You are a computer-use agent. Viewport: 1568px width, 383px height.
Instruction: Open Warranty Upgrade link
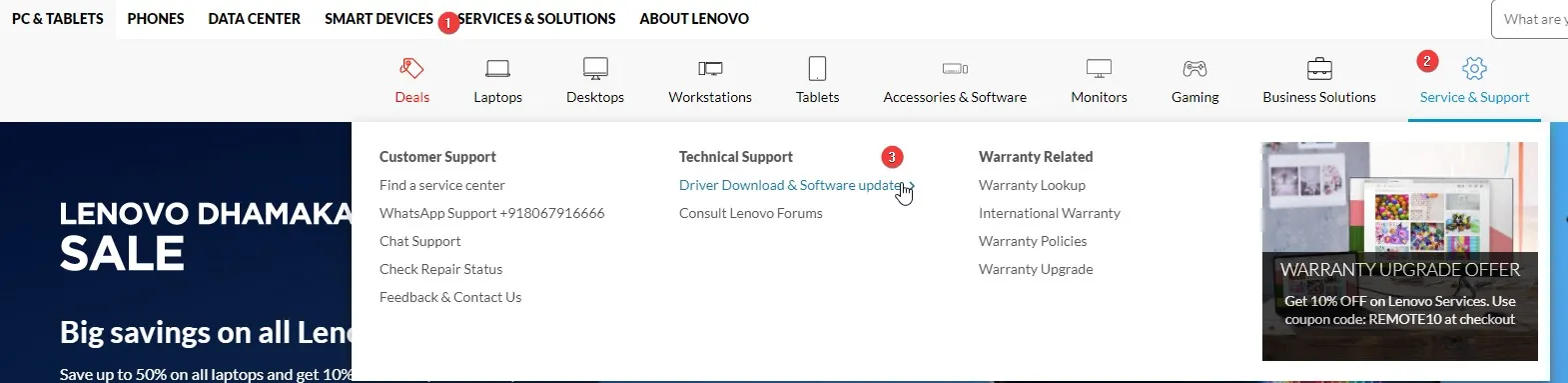1036,269
